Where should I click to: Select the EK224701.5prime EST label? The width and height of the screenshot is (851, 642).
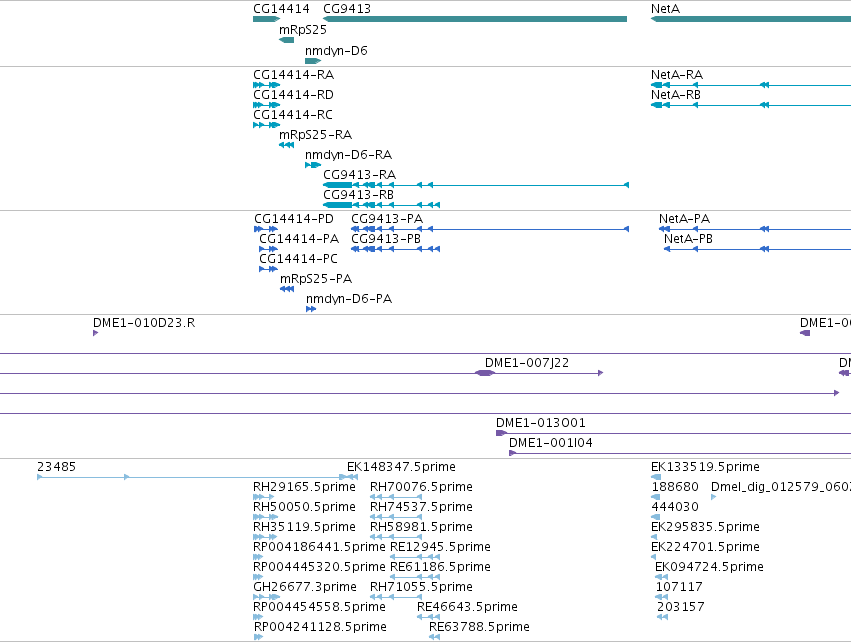click(705, 546)
